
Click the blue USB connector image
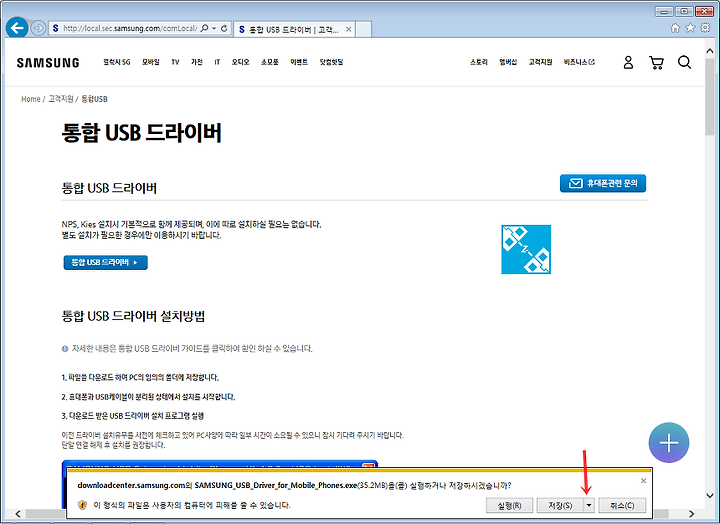pyautogui.click(x=526, y=249)
